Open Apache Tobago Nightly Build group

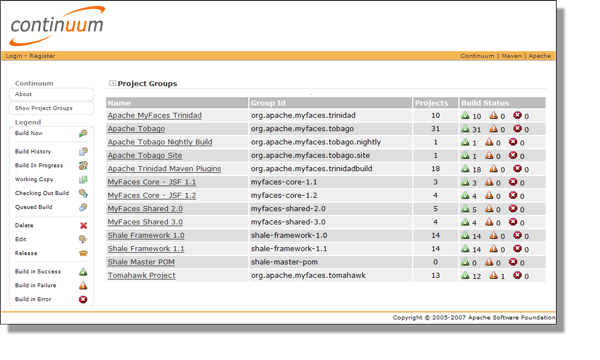(x=160, y=142)
